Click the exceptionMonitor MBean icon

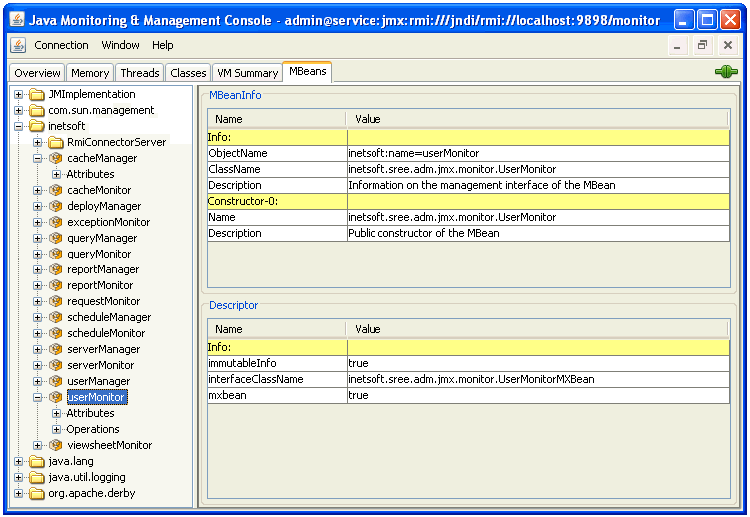click(56, 222)
